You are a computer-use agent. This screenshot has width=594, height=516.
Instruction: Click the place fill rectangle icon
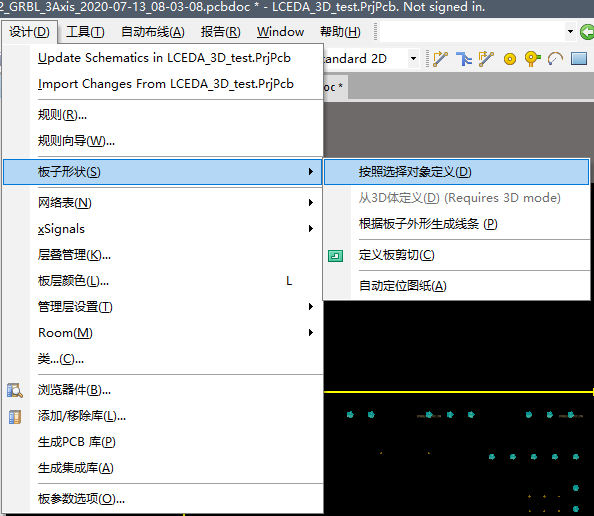click(x=579, y=59)
